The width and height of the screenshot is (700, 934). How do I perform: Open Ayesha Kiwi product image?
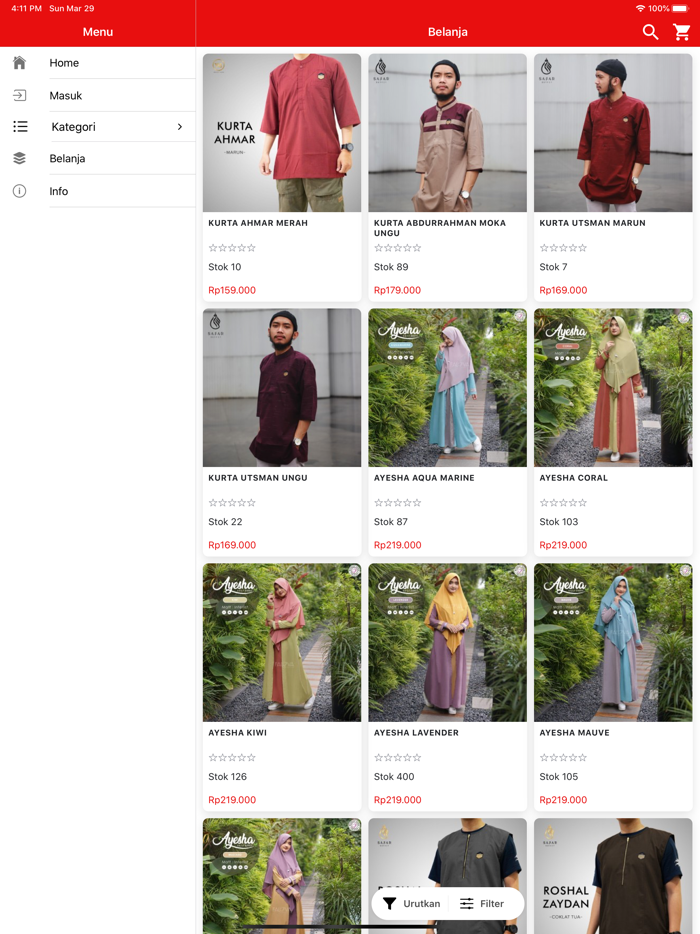(x=282, y=643)
